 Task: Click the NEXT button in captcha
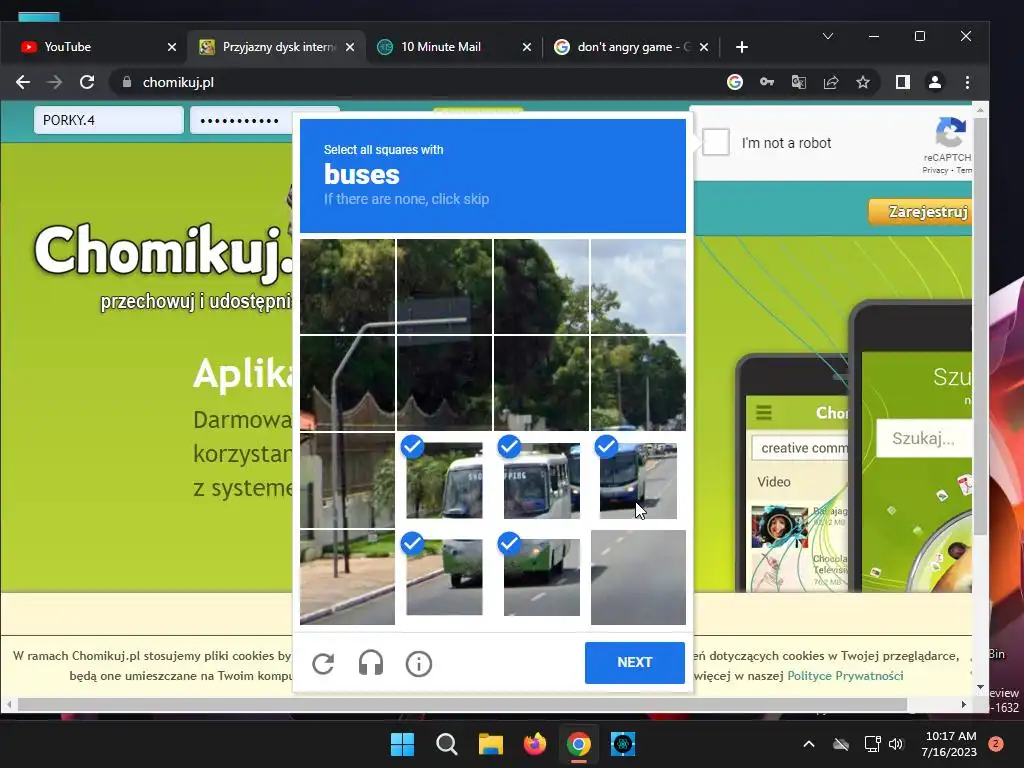click(x=635, y=662)
